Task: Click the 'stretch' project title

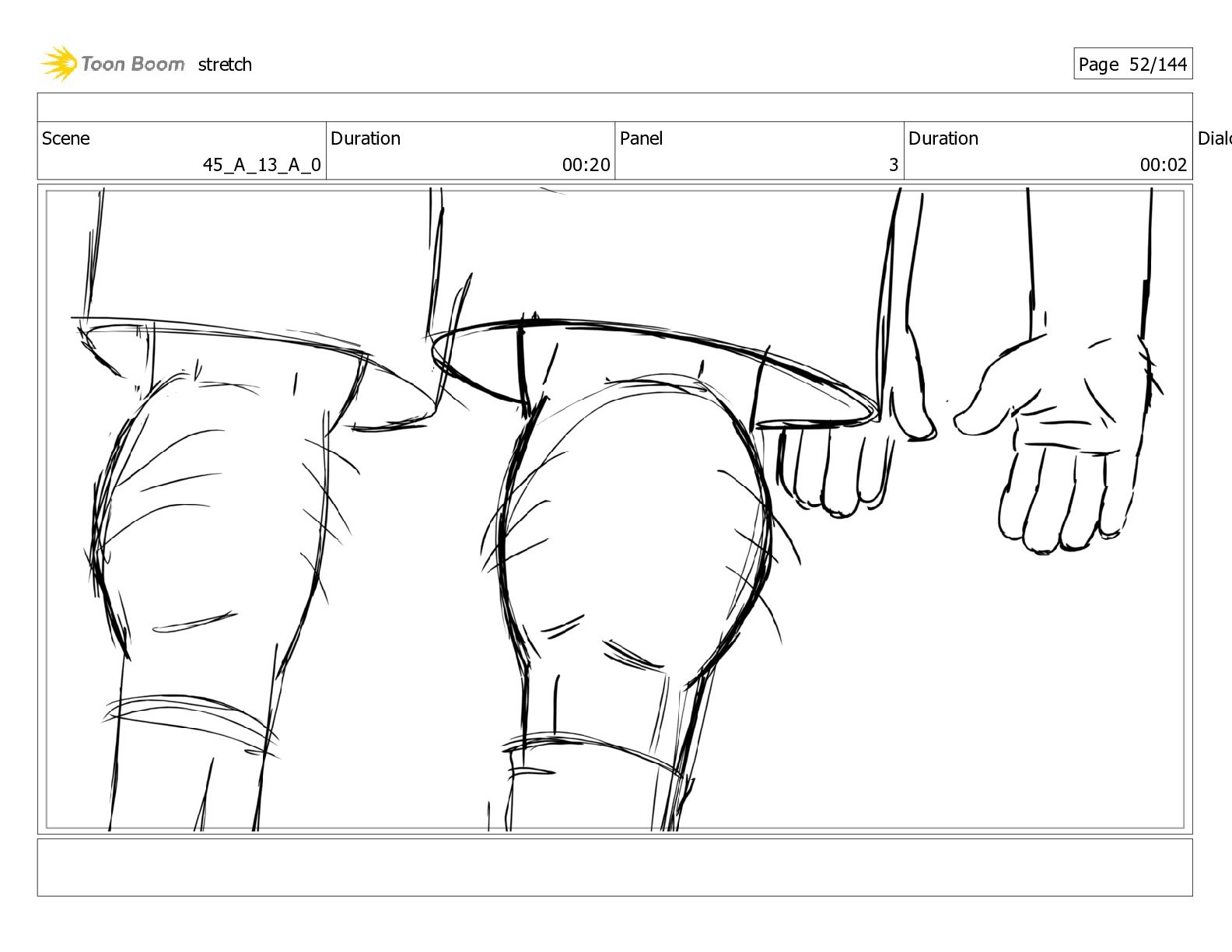Action: [x=225, y=65]
